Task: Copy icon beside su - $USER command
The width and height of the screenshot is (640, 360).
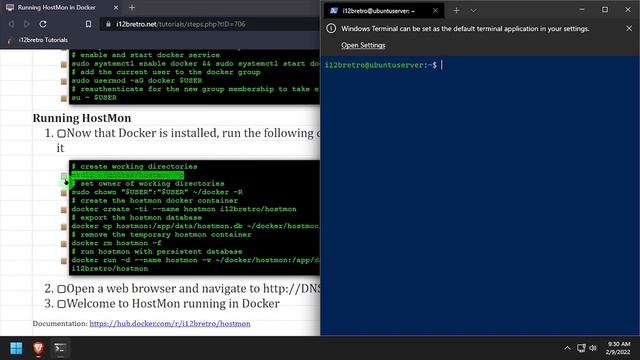Action: (x=64, y=98)
